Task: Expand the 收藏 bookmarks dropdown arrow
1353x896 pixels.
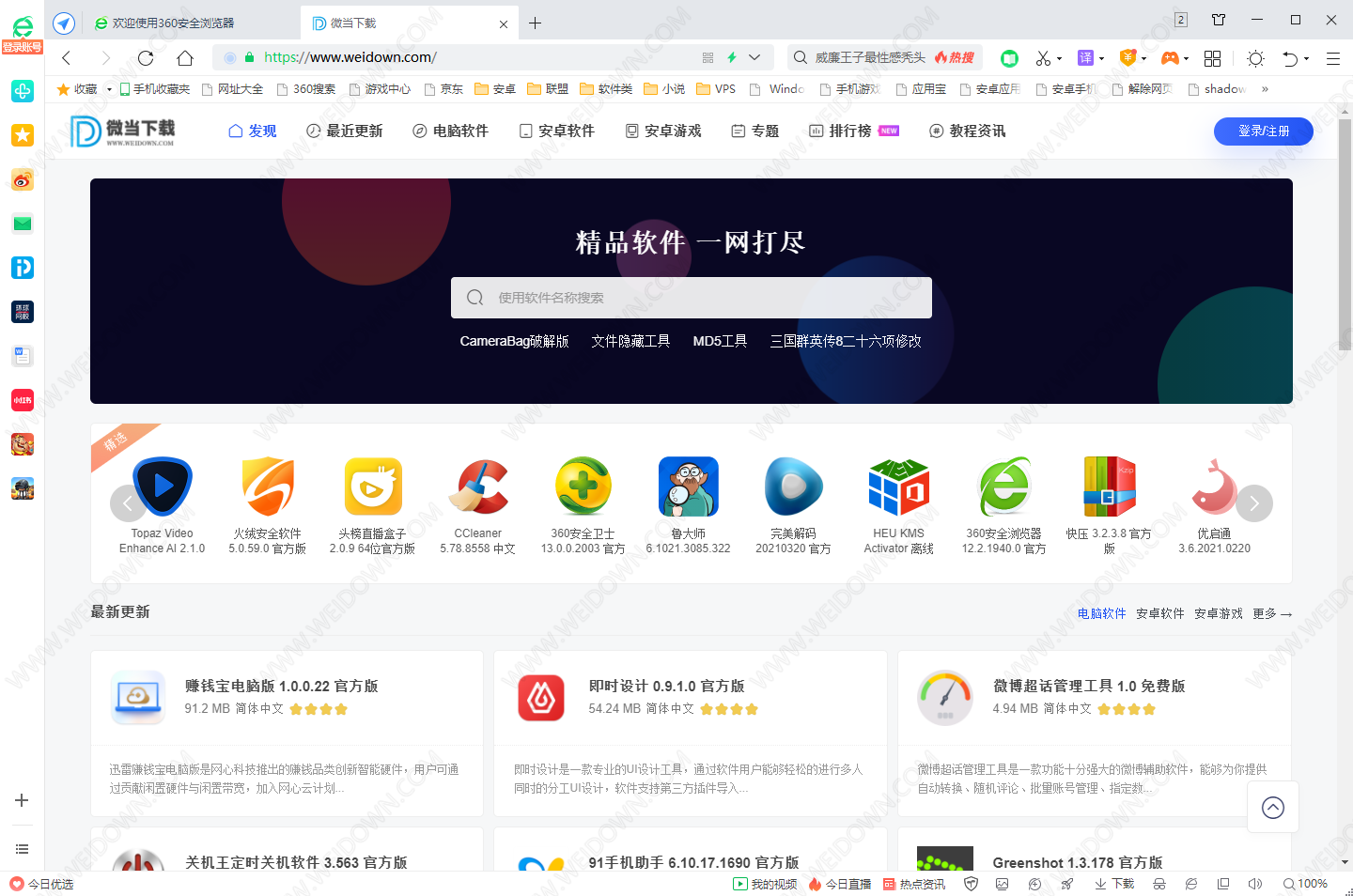Action: [109, 89]
